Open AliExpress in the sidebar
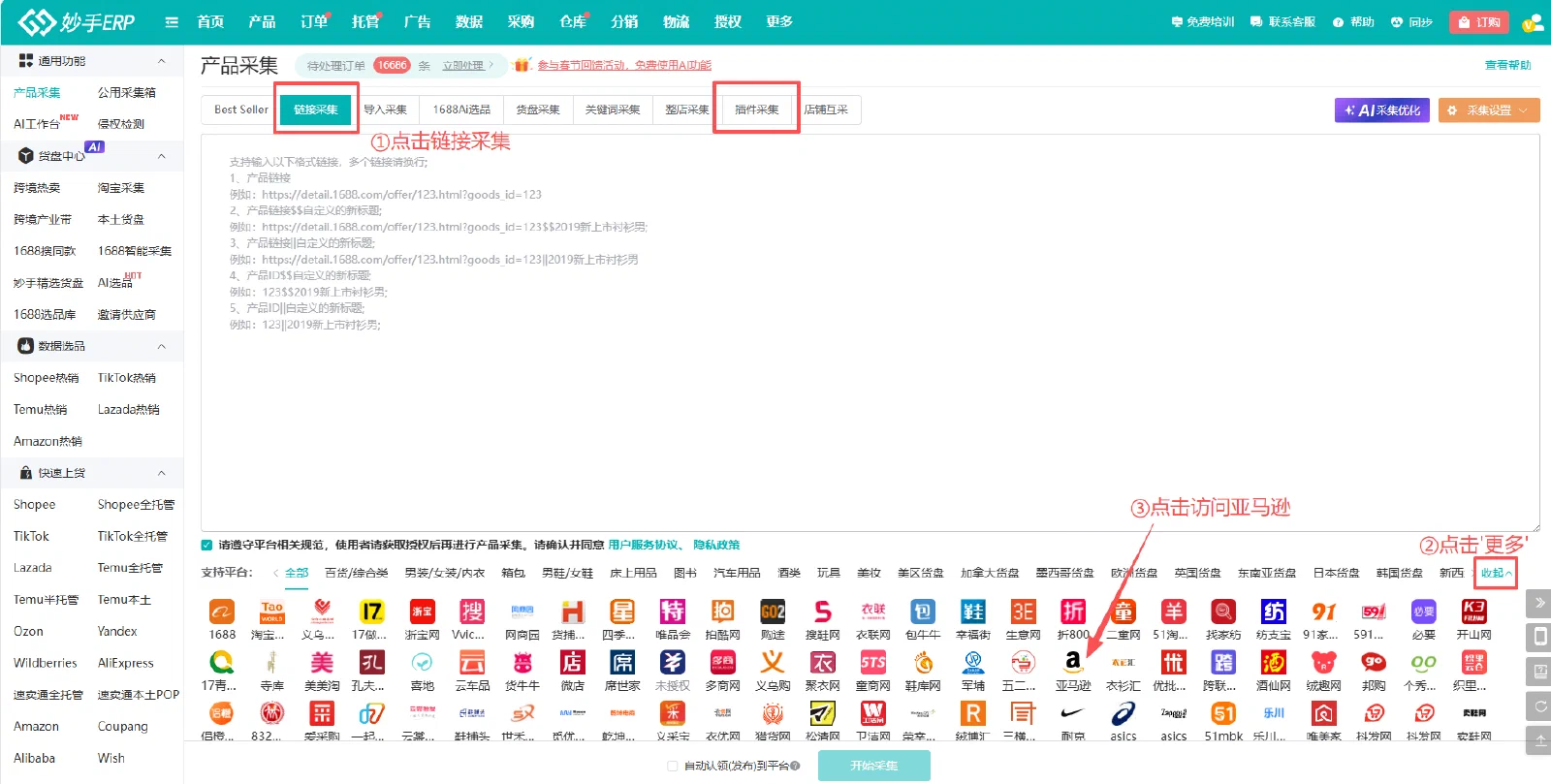The height and width of the screenshot is (784, 1551). coord(126,663)
